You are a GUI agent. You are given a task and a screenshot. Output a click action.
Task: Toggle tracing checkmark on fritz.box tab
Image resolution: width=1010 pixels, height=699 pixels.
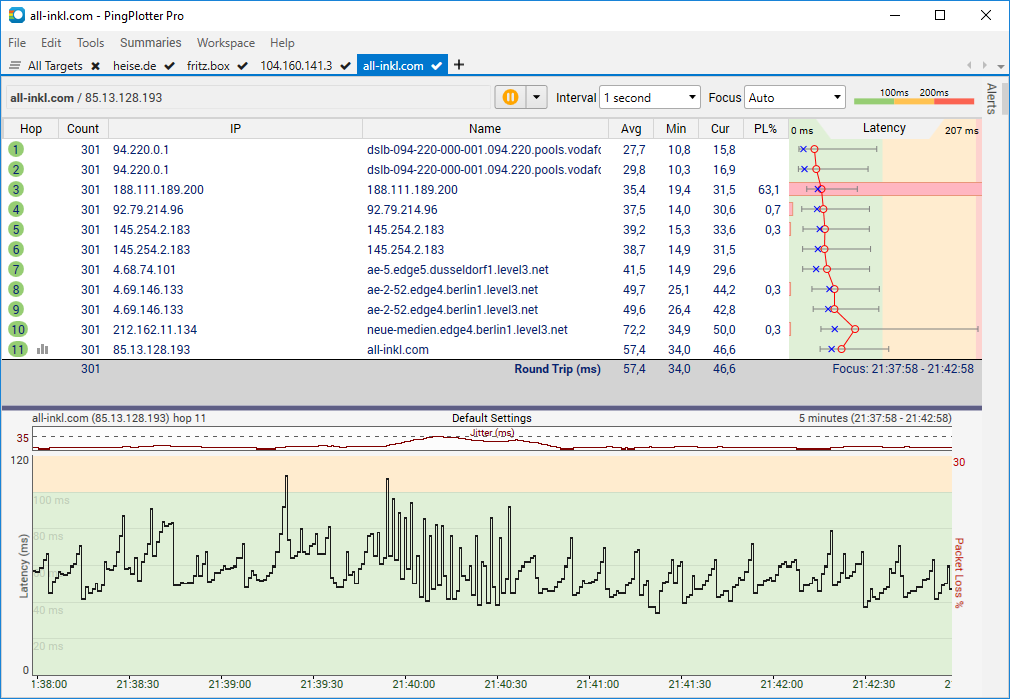(240, 64)
